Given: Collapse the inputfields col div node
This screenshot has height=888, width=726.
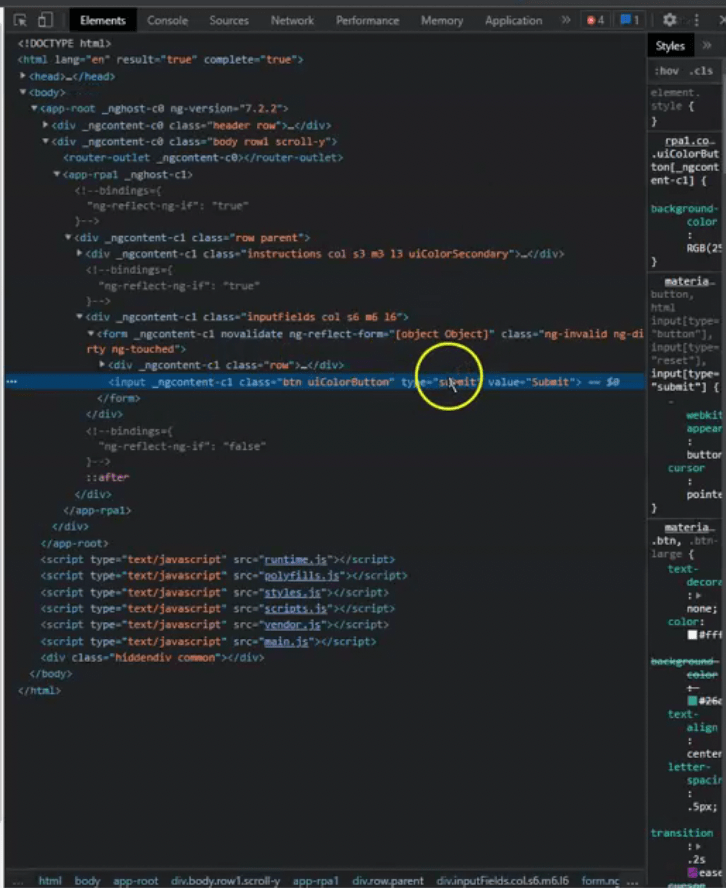Looking at the screenshot, I should click(x=79, y=317).
